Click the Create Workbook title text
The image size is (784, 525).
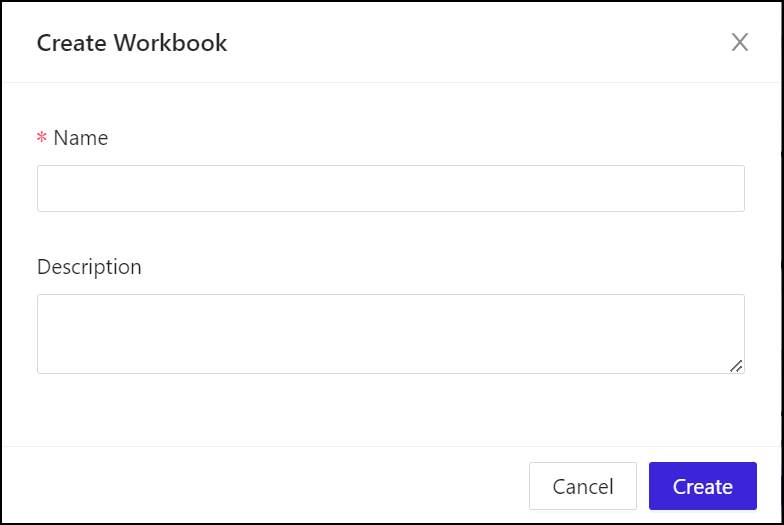(132, 43)
